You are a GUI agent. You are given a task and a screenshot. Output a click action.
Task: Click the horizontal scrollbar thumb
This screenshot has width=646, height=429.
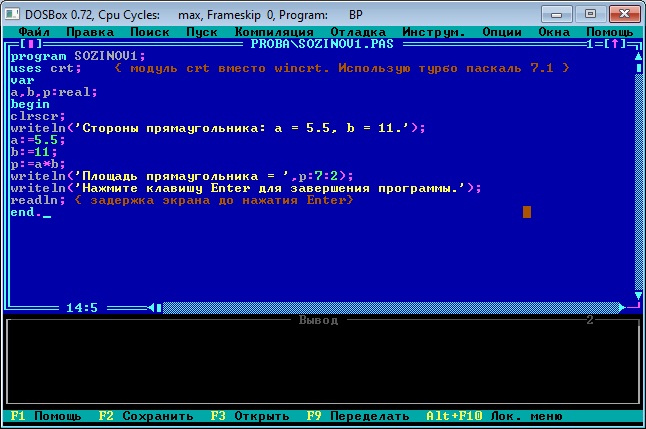pos(159,307)
